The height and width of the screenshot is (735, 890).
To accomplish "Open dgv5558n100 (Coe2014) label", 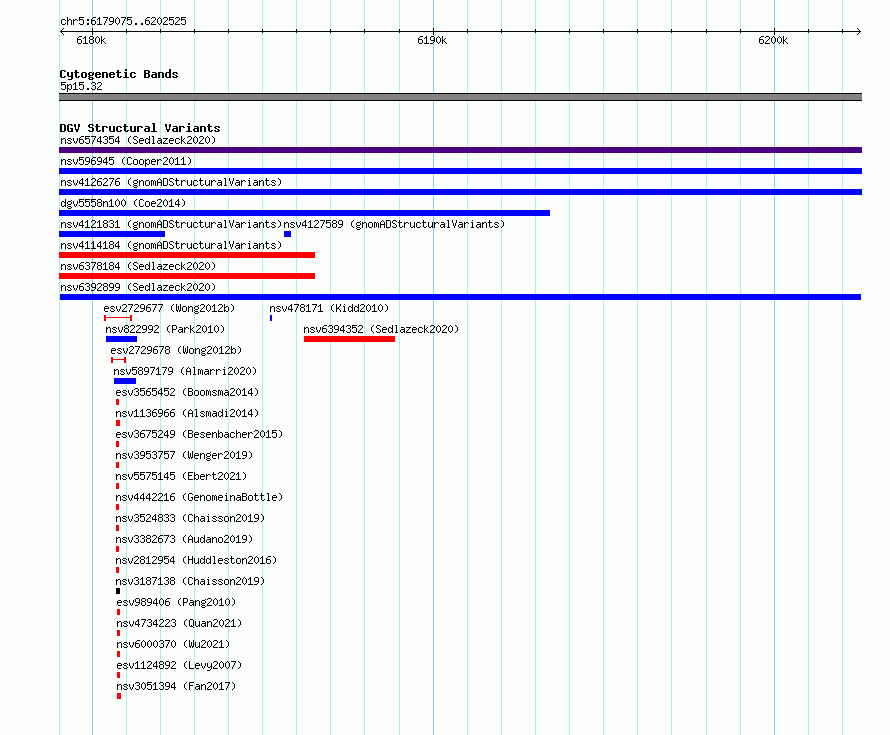I will click(123, 203).
